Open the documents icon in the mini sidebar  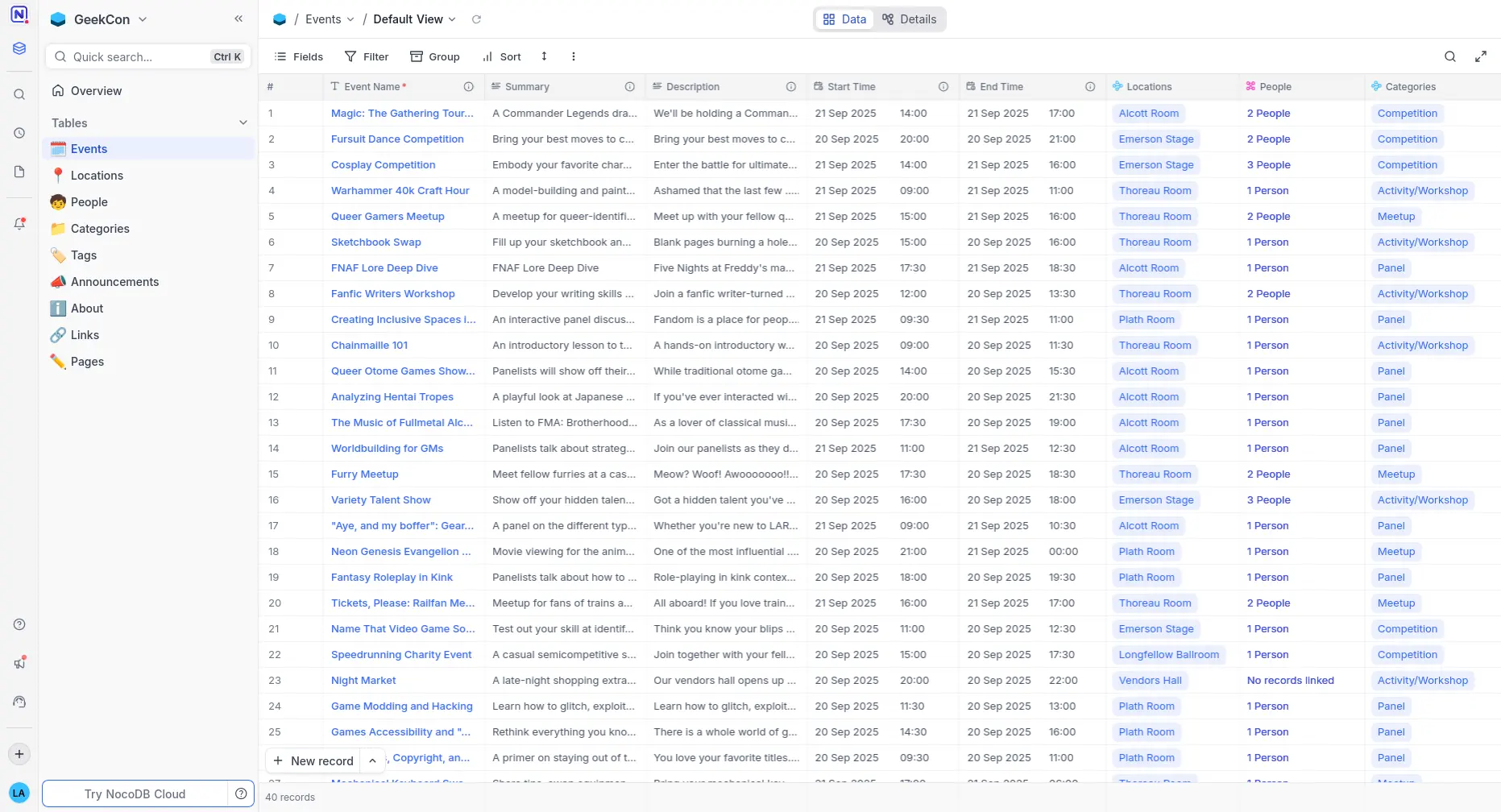tap(19, 172)
